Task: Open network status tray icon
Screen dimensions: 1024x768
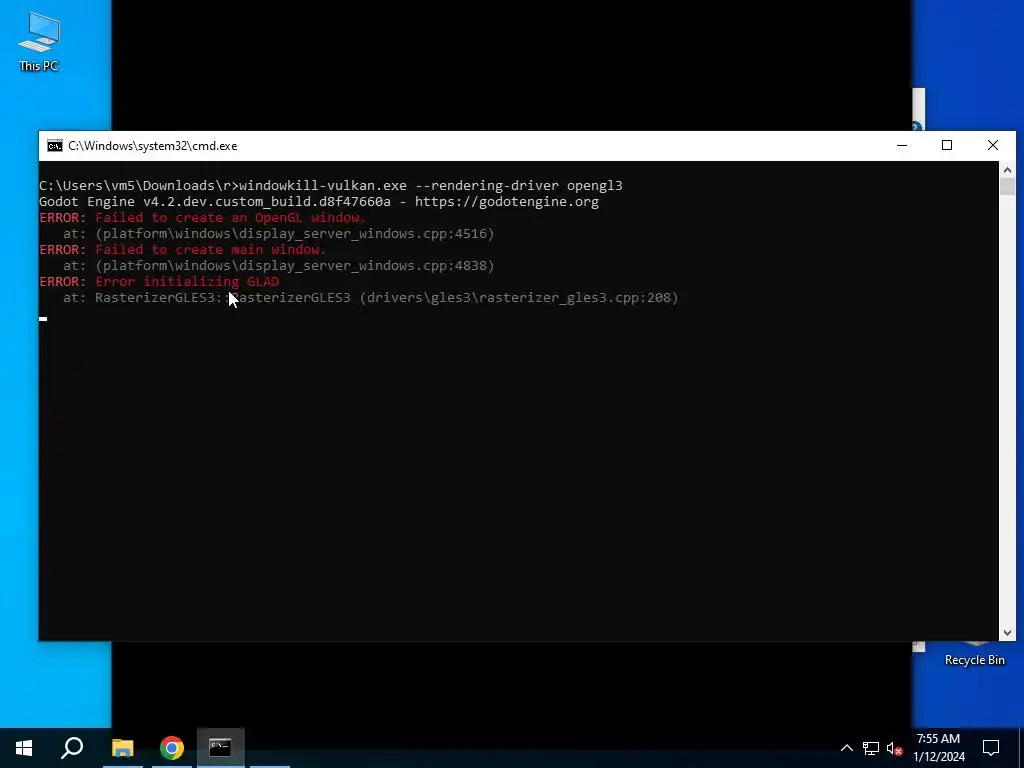Action: (x=871, y=748)
